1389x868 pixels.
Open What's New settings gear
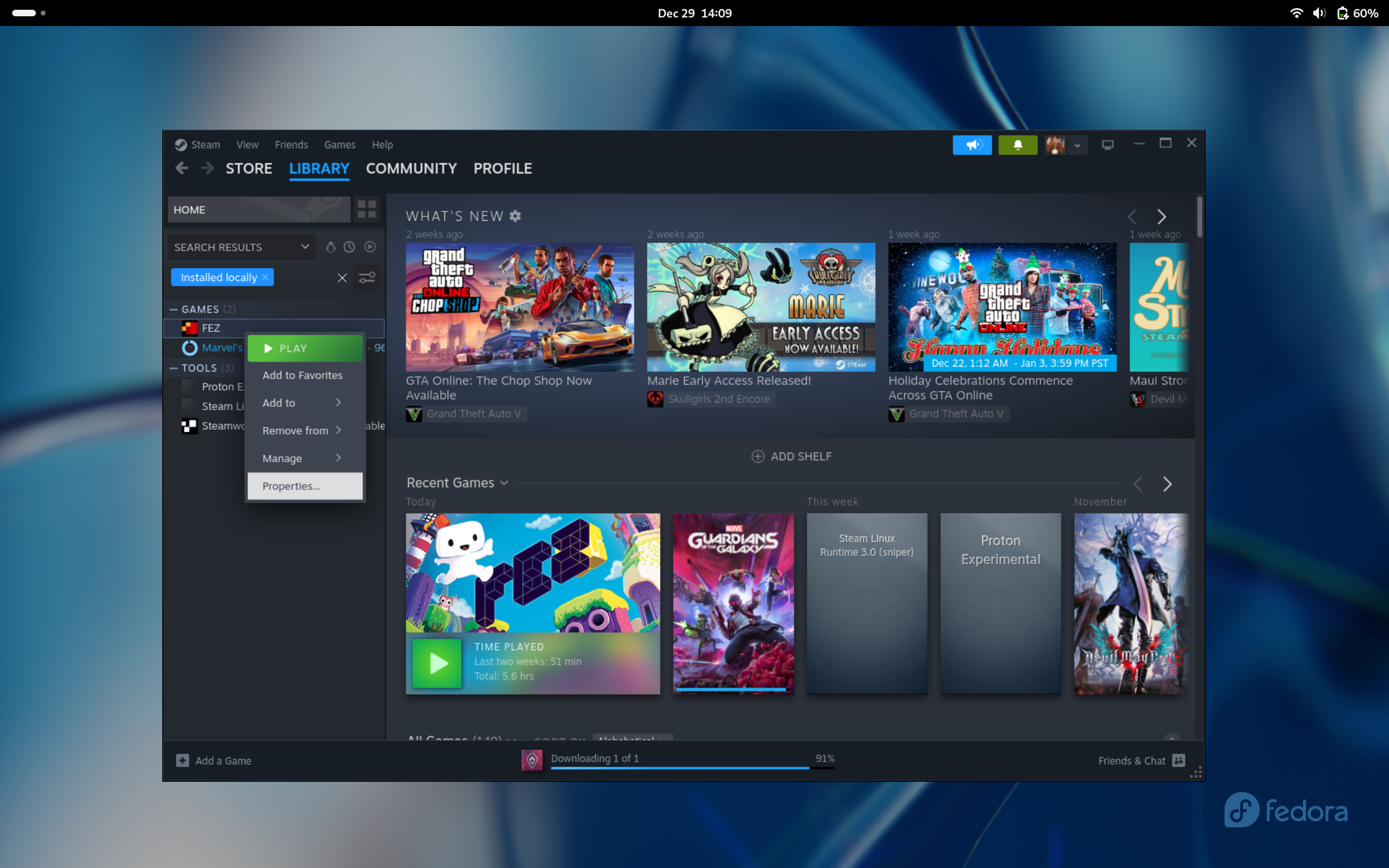tap(515, 216)
